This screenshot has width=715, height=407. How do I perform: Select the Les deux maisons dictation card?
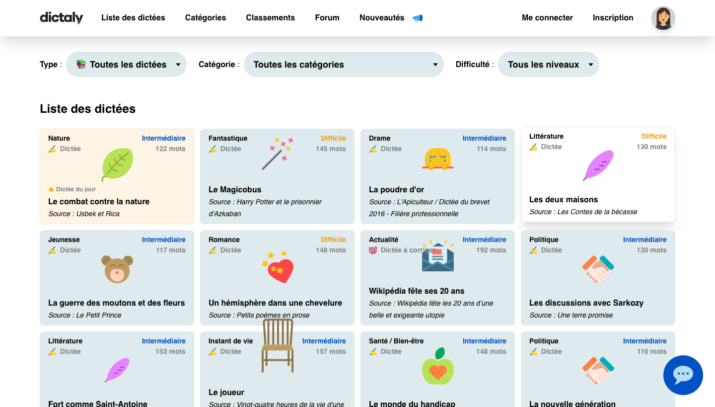[x=598, y=175]
